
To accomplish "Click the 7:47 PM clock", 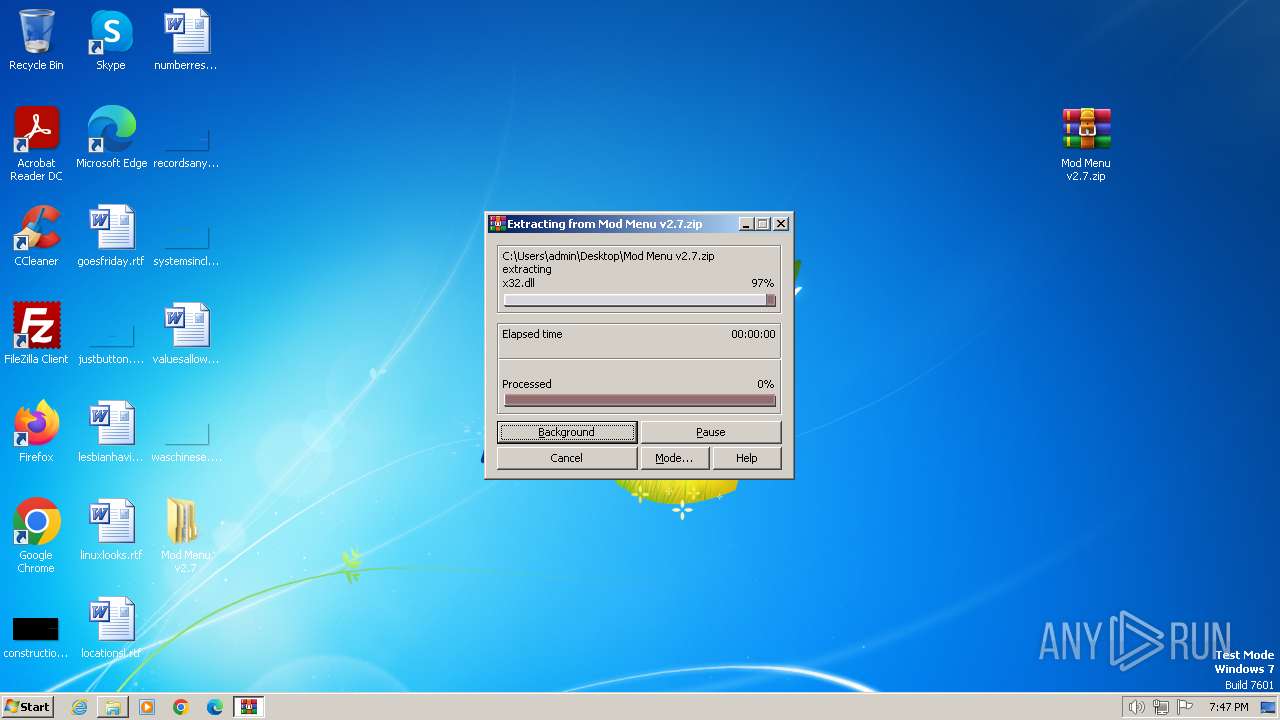I will [x=1228, y=707].
